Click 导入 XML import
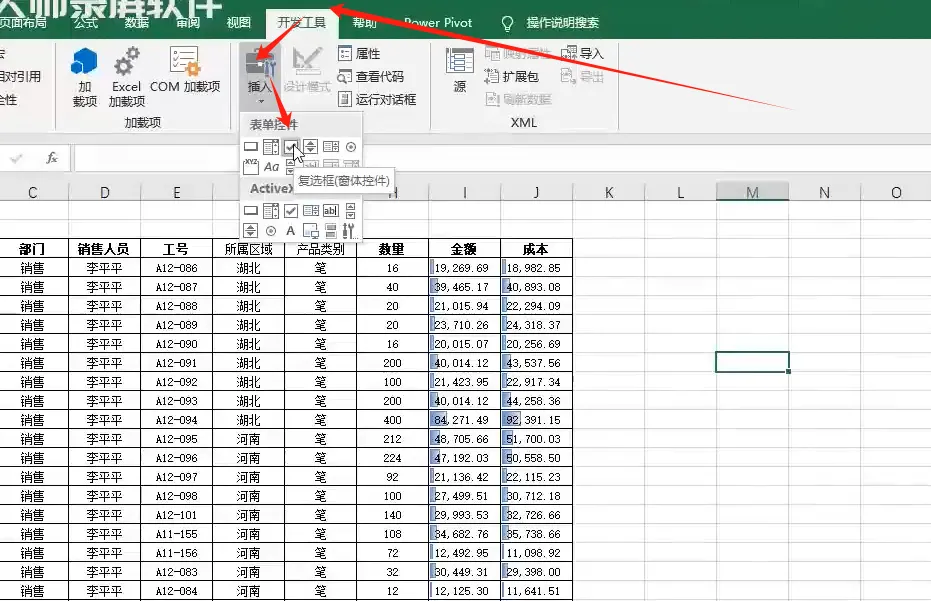 pyautogui.click(x=582, y=53)
